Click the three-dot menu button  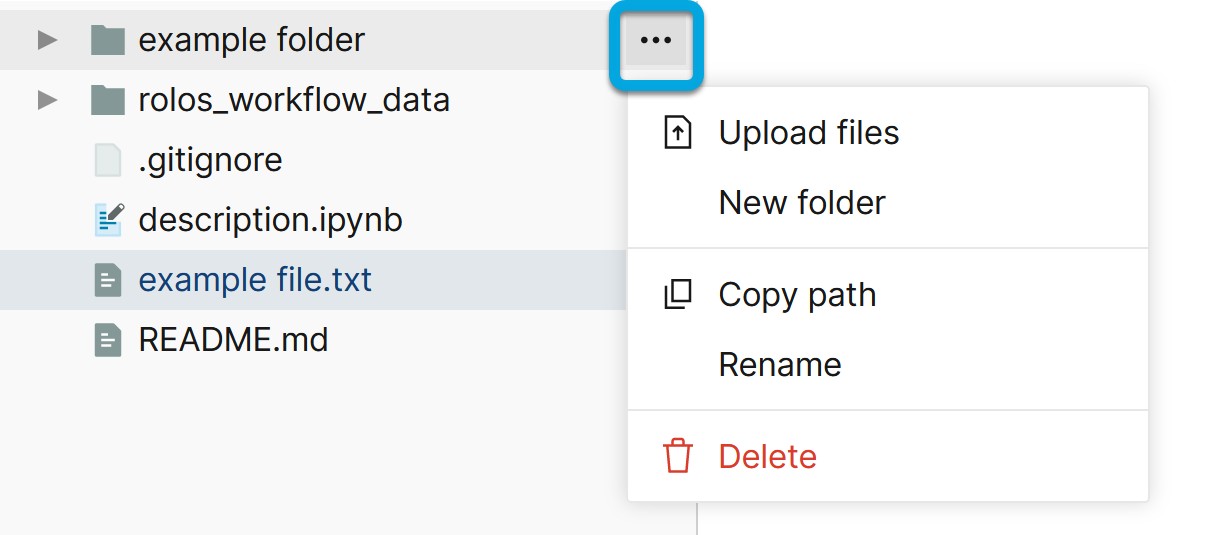[656, 41]
